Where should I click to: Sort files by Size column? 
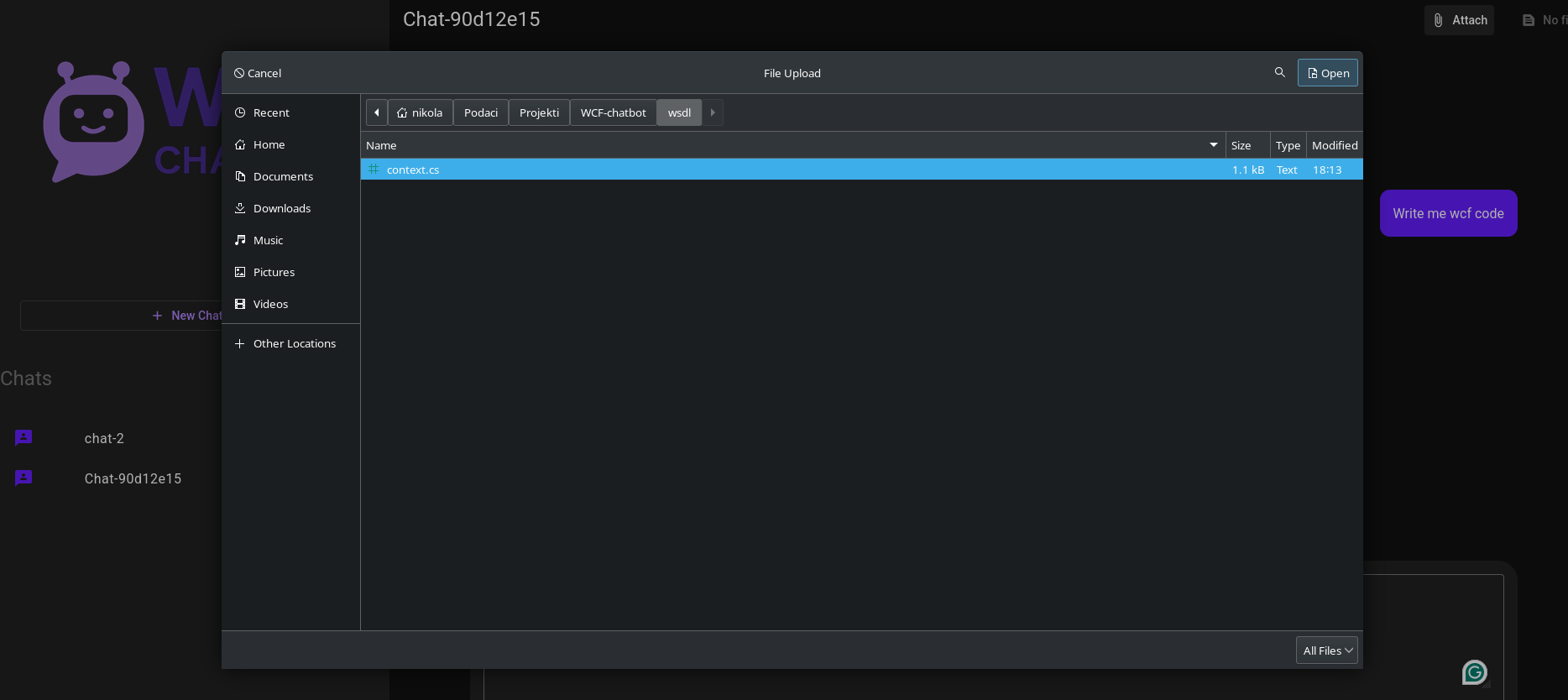tap(1247, 145)
